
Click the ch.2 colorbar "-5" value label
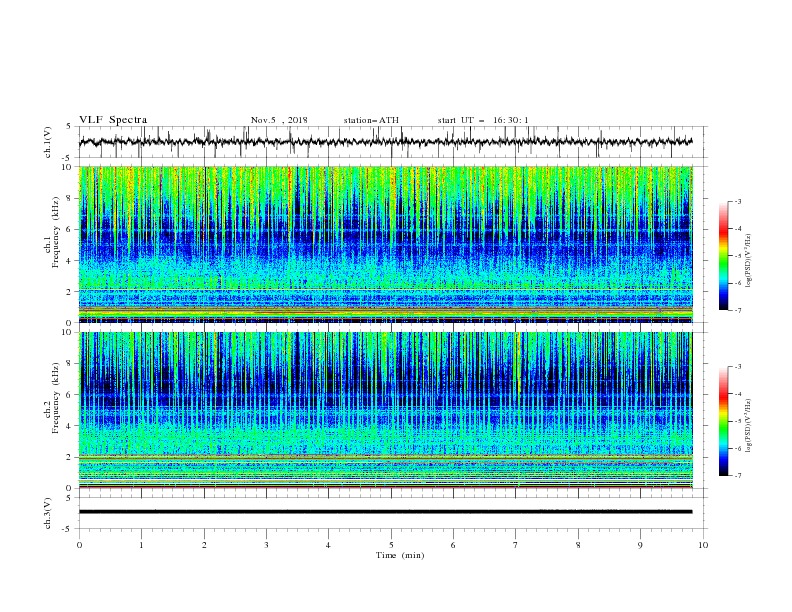click(x=737, y=421)
